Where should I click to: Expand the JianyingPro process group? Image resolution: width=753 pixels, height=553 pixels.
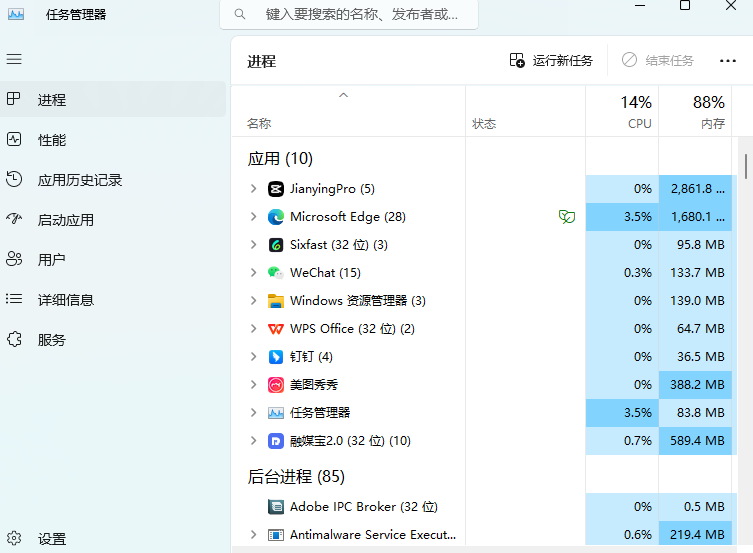[253, 189]
